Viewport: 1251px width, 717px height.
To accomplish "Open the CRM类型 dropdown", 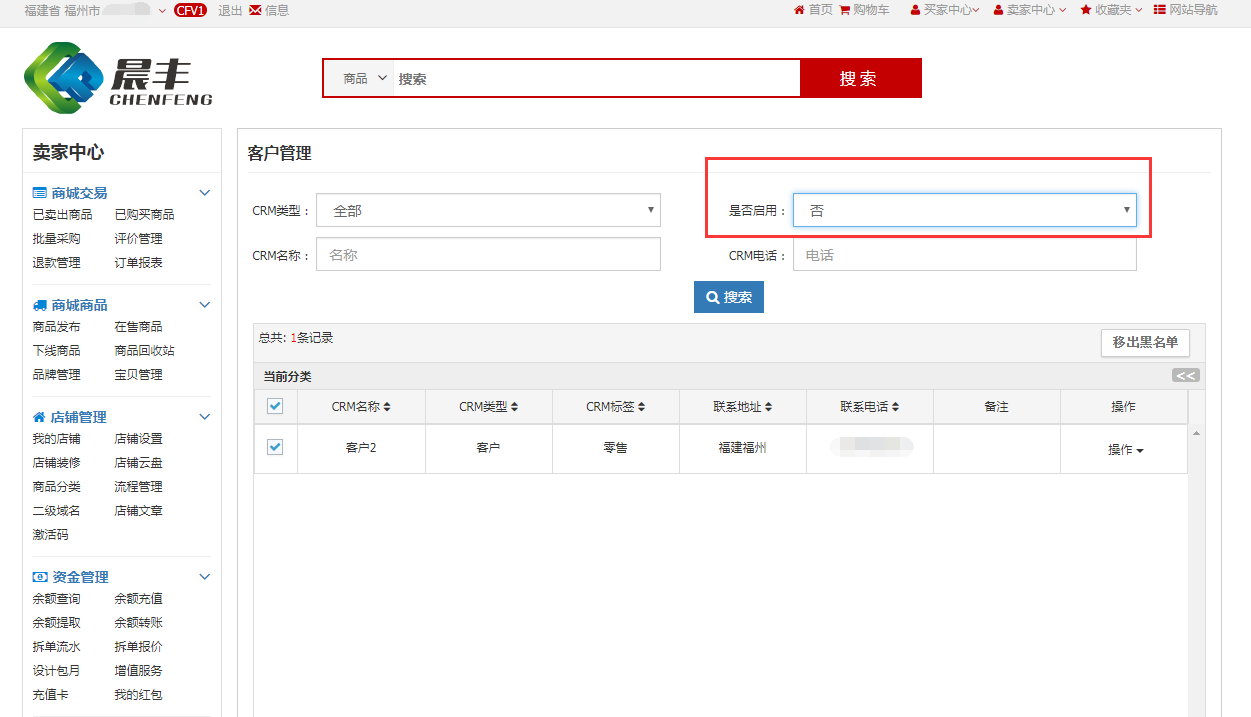I will [488, 211].
